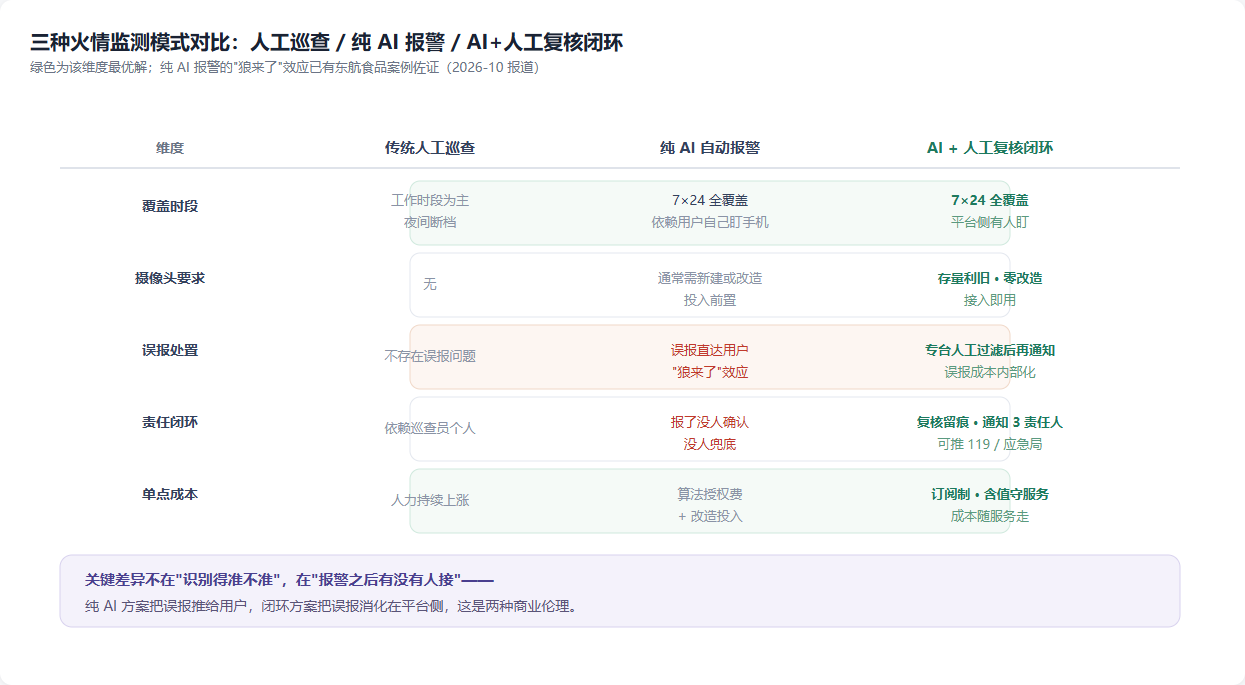Click "平台侧有人盯" text
Viewport: 1245px width, 685px height.
(990, 222)
